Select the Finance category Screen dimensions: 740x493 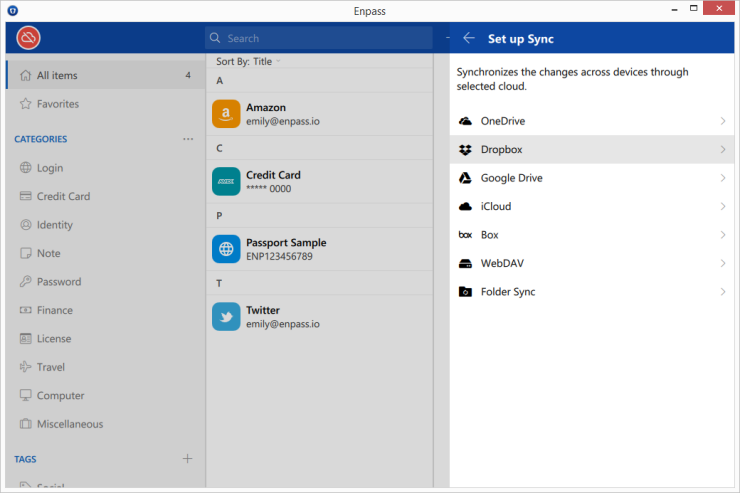(106, 310)
